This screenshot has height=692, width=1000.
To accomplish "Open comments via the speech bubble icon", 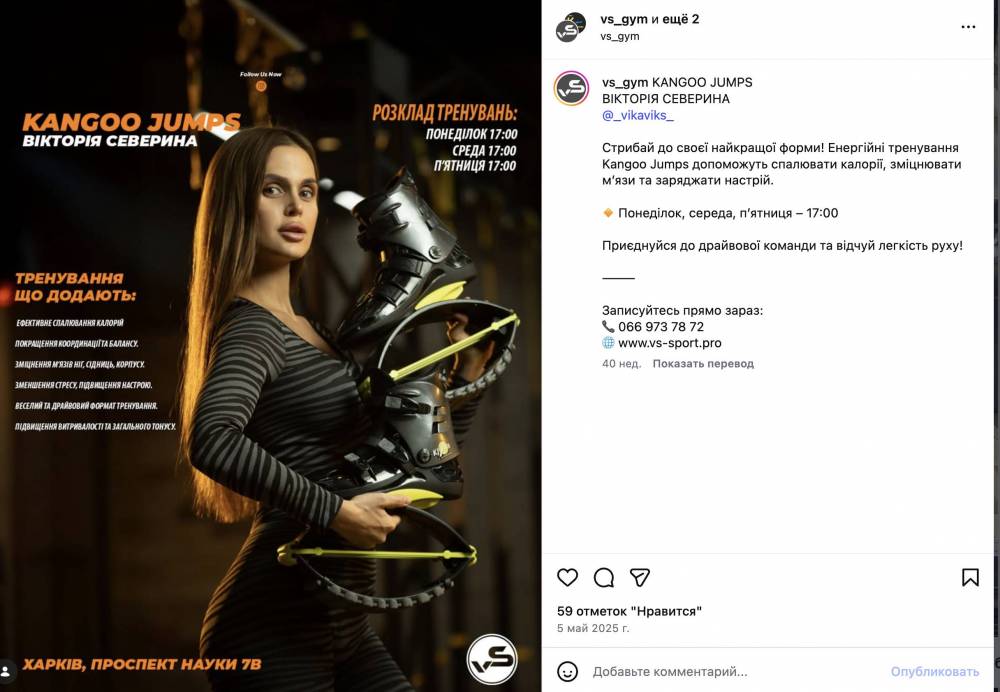I will click(x=603, y=577).
